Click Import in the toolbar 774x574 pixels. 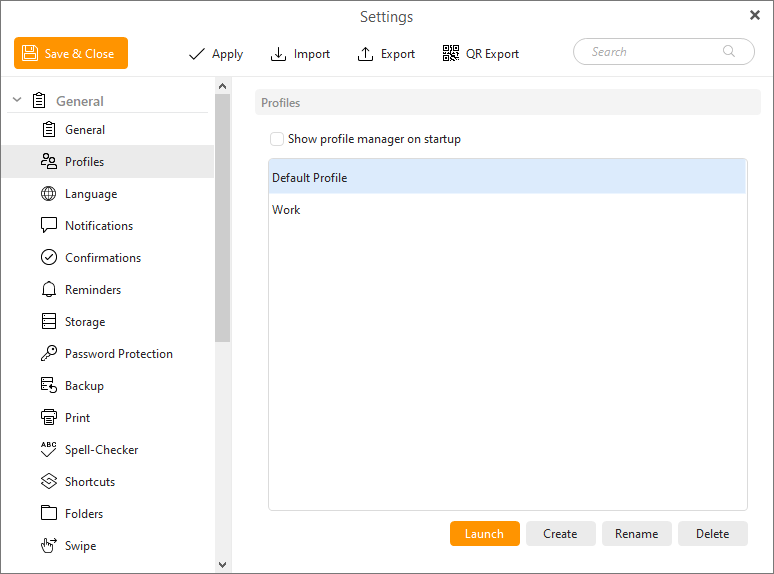coord(300,54)
